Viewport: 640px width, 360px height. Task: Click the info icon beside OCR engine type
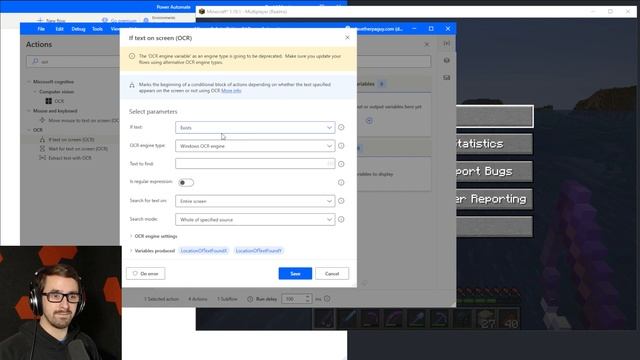[341, 146]
